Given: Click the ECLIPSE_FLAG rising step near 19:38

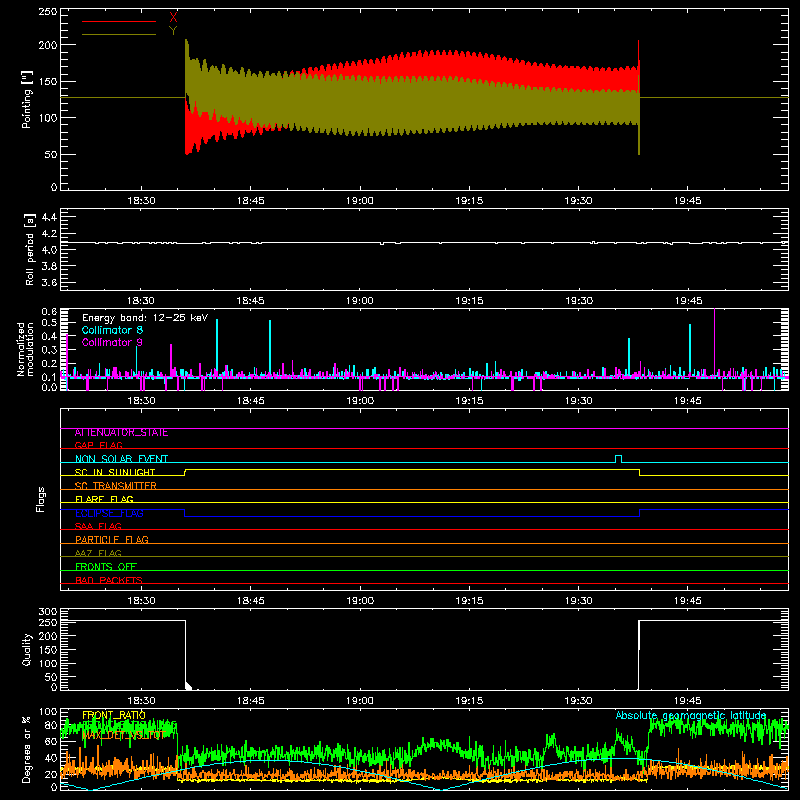Looking at the screenshot, I should 639,513.
